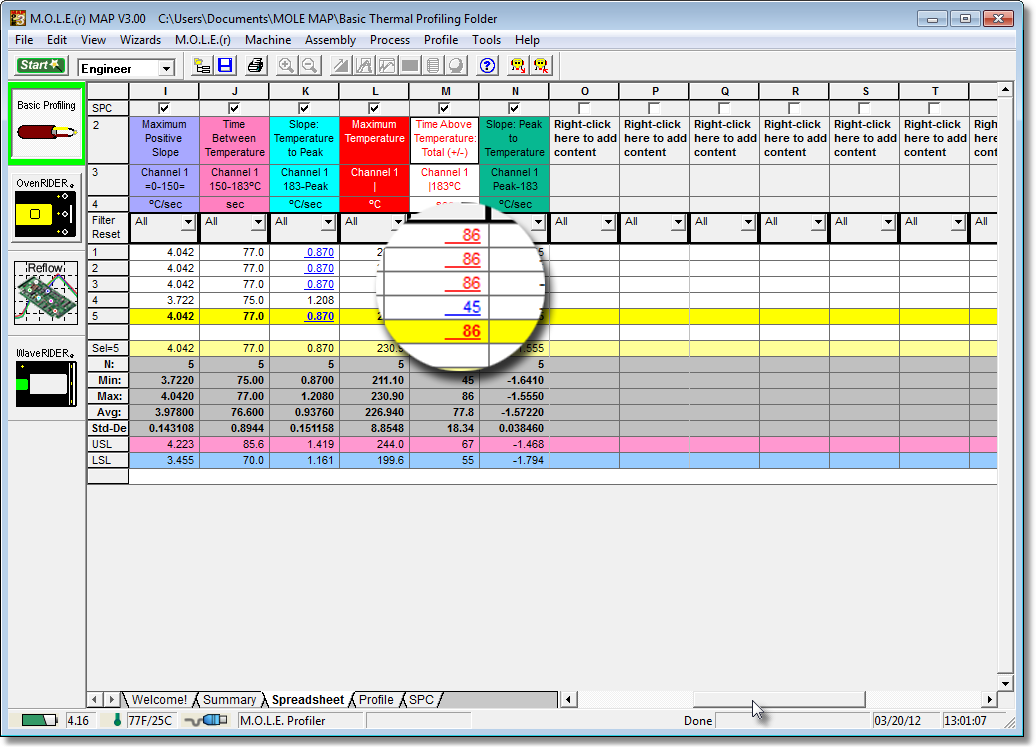Switch to the SPC sheet tab
Image resolution: width=1036 pixels, height=749 pixels.
422,699
